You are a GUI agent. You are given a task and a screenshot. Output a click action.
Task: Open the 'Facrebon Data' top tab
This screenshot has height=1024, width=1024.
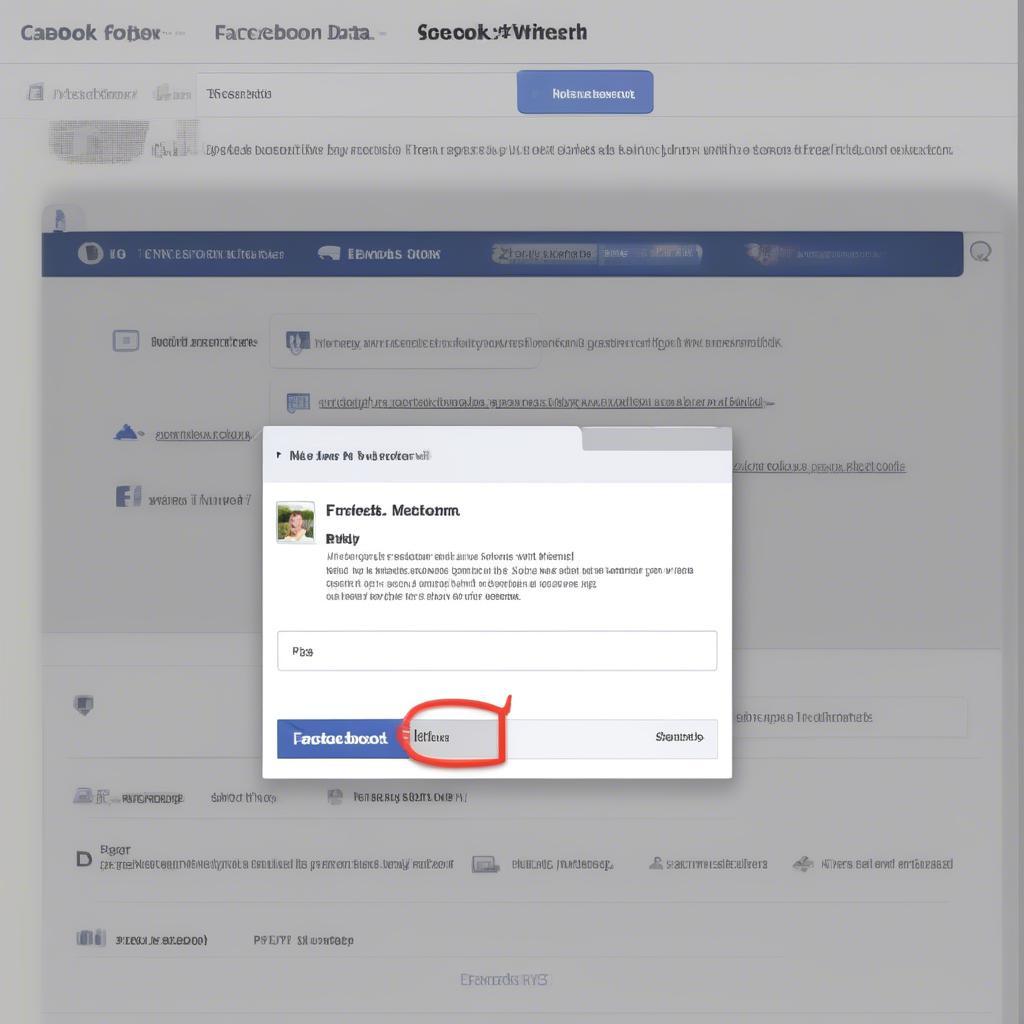click(x=293, y=33)
